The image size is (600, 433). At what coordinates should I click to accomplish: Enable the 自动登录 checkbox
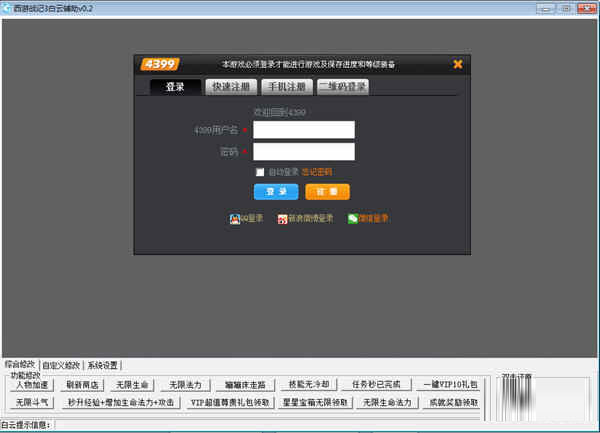point(260,172)
